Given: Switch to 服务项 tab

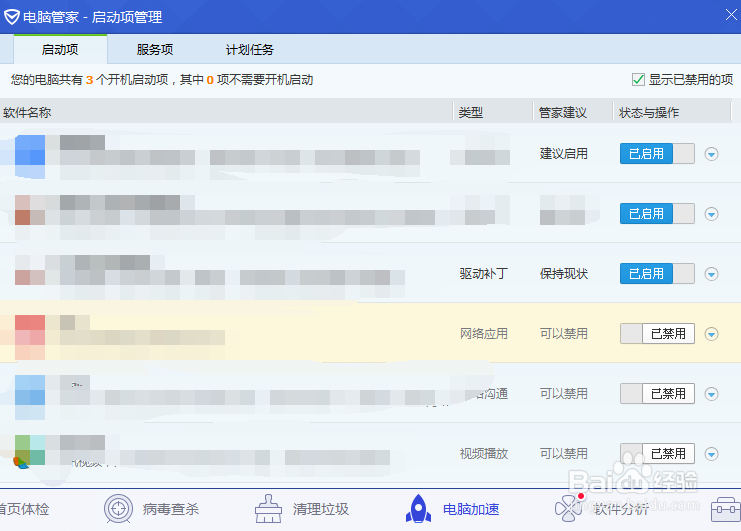Looking at the screenshot, I should pos(155,49).
